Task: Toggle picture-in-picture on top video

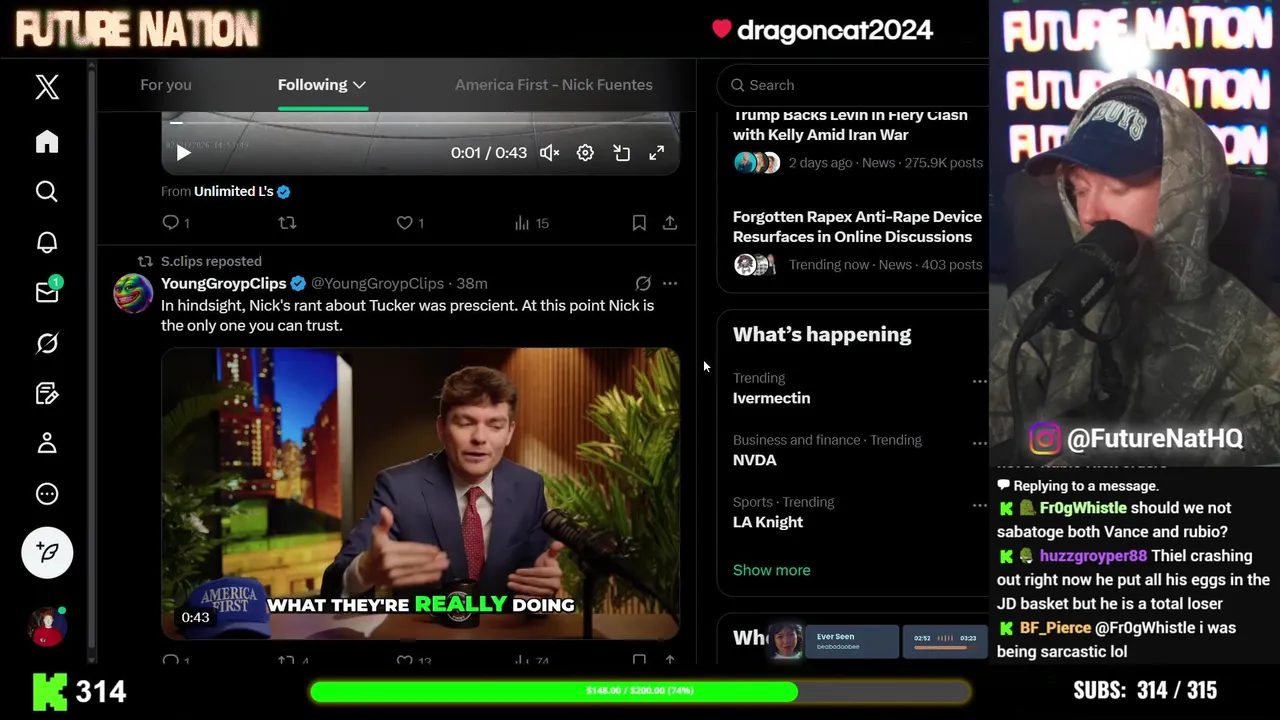Action: pos(621,153)
